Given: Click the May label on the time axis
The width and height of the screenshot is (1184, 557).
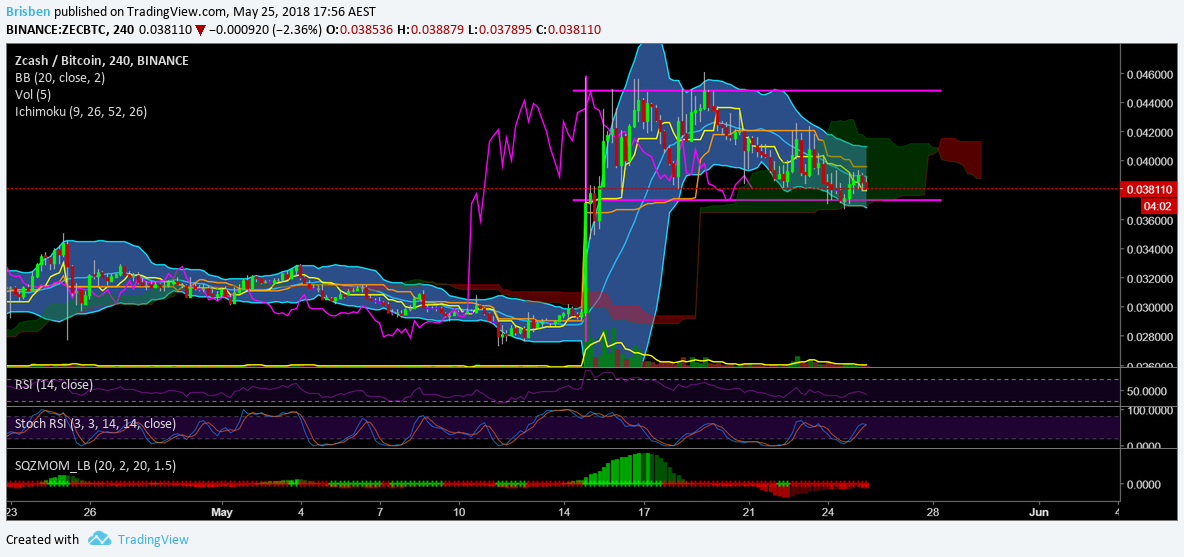Looking at the screenshot, I should [x=223, y=512].
